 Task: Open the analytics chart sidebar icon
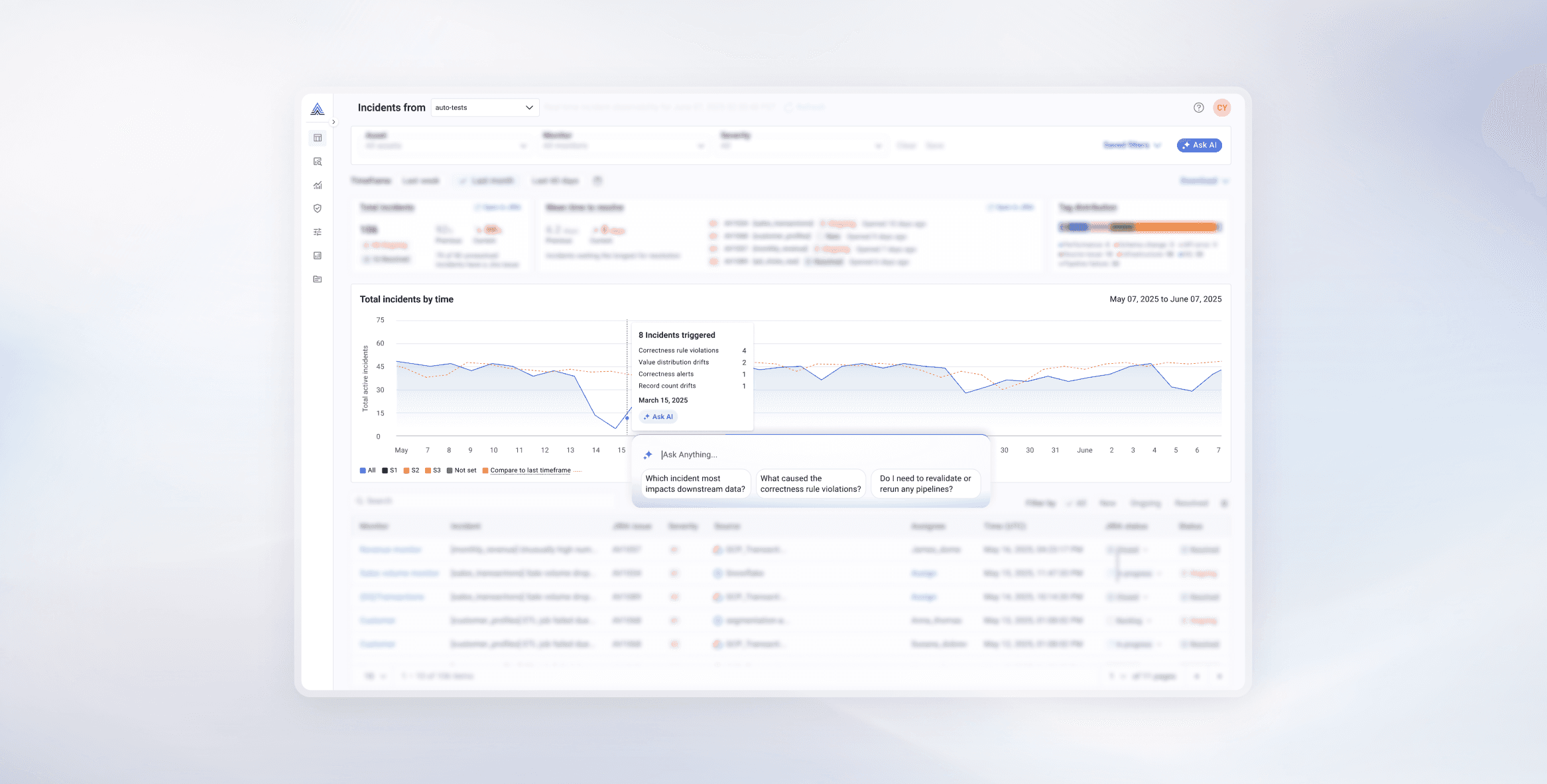tap(318, 185)
